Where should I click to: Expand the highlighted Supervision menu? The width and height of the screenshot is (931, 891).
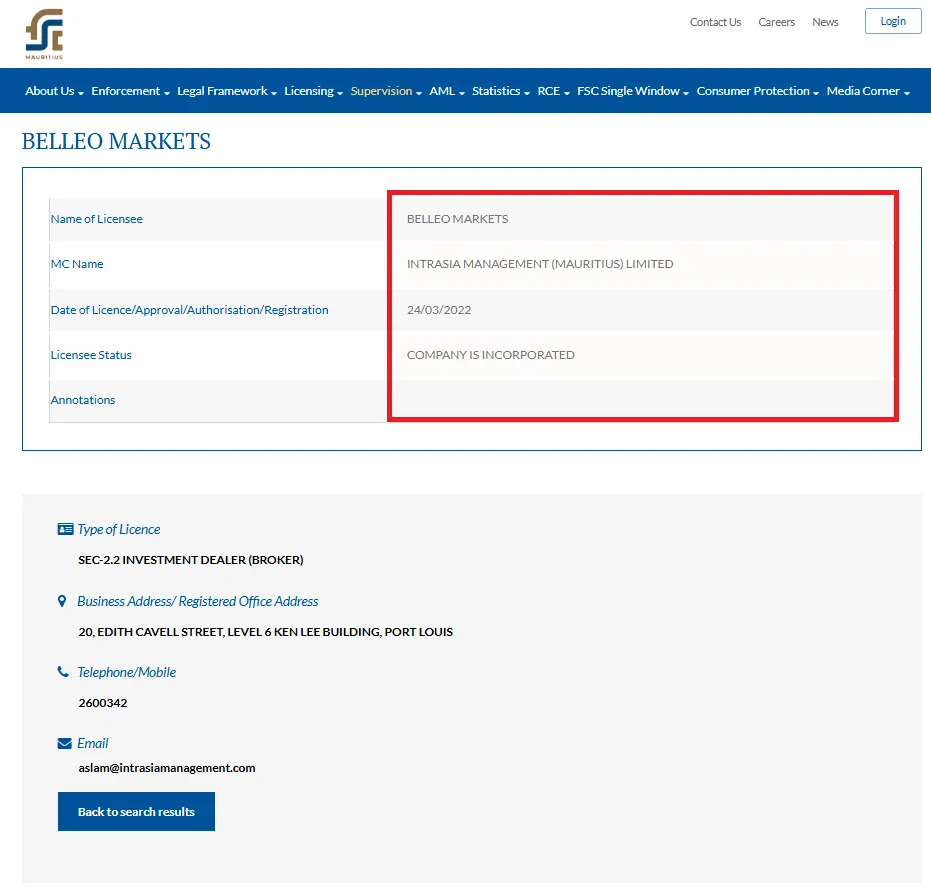click(385, 91)
